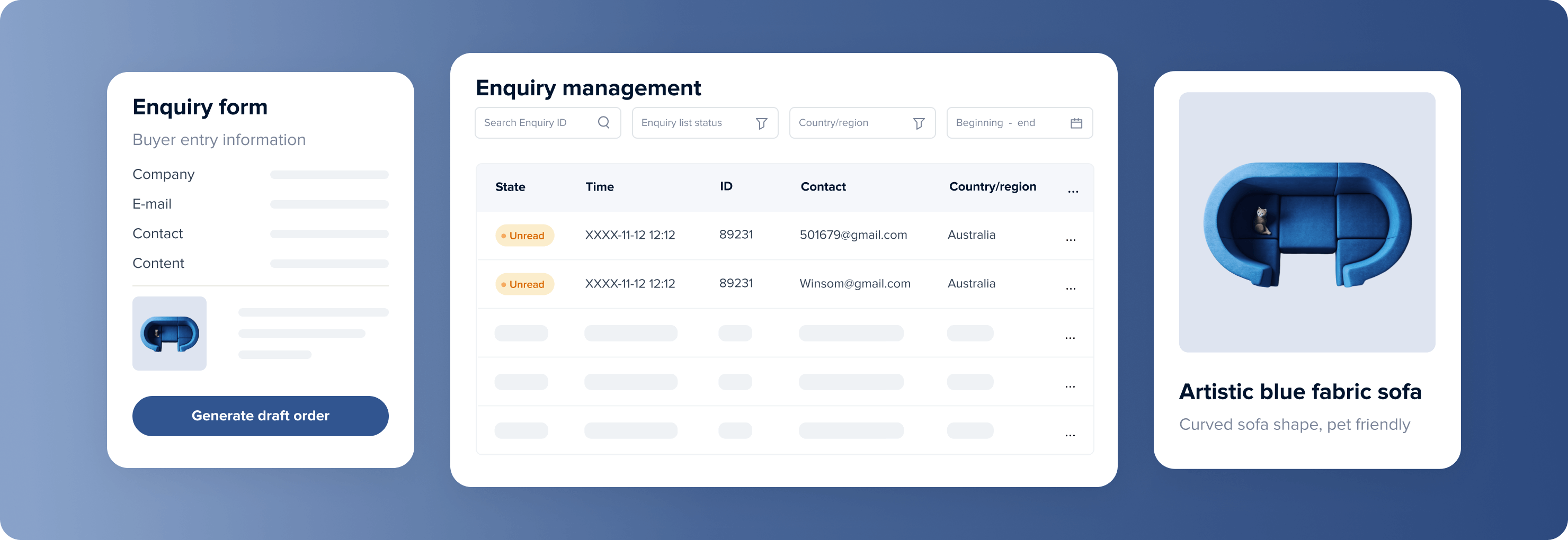The height and width of the screenshot is (540, 1568).
Task: Click the Generate draft order button
Action: (x=260, y=416)
